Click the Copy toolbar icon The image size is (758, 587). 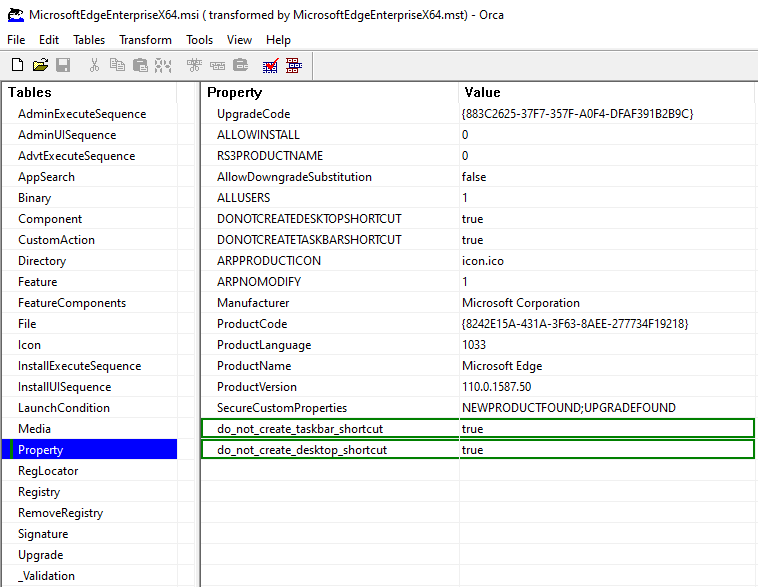coord(117,65)
